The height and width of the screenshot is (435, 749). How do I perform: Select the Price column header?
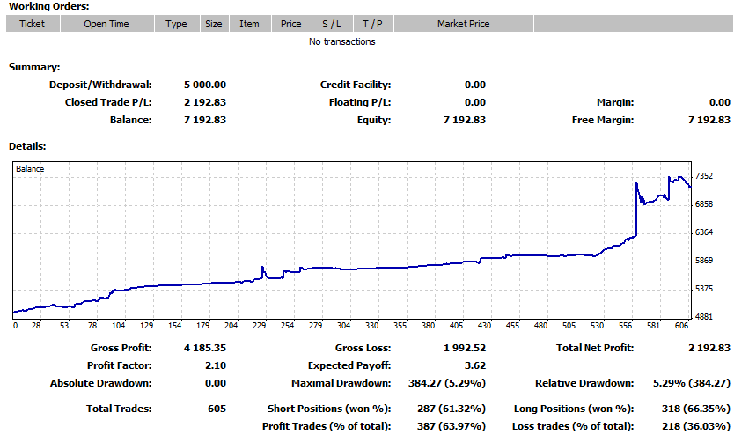coord(291,24)
